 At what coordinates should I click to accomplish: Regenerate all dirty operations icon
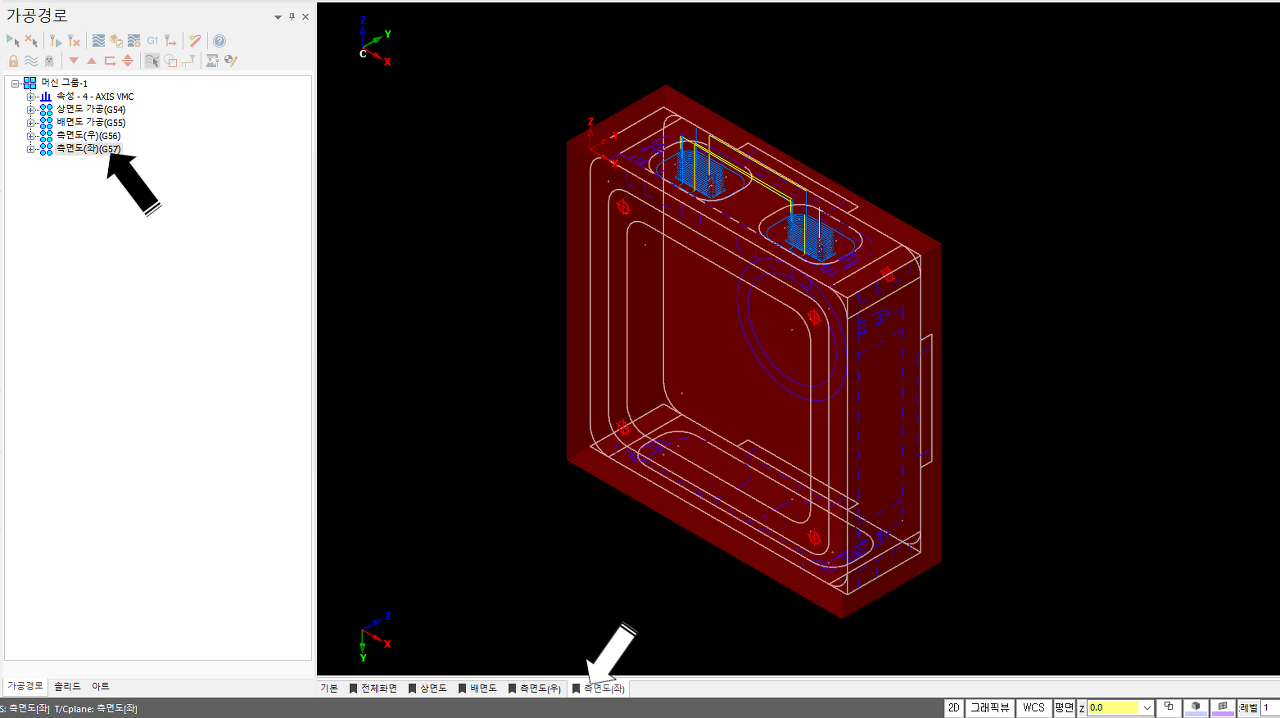[x=74, y=41]
